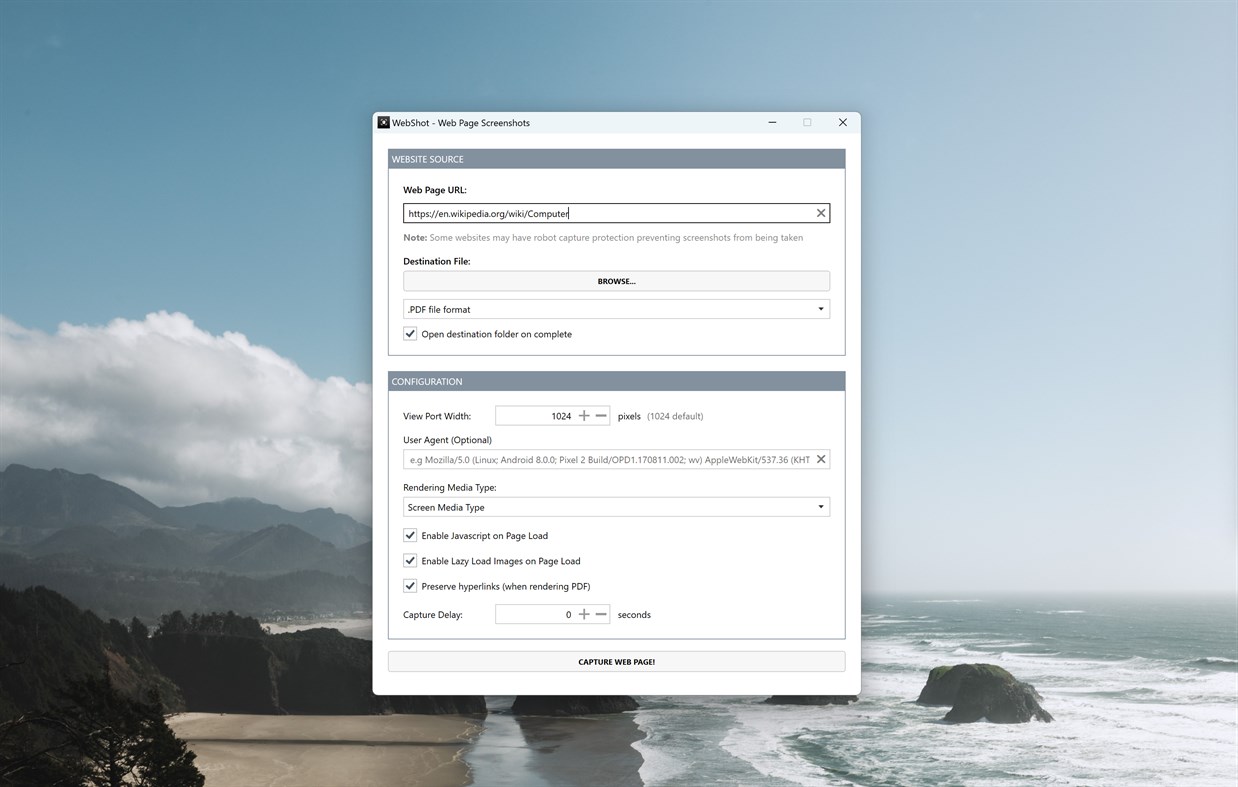
Task: Decrease Capture Delay with minus icon
Action: [x=601, y=613]
